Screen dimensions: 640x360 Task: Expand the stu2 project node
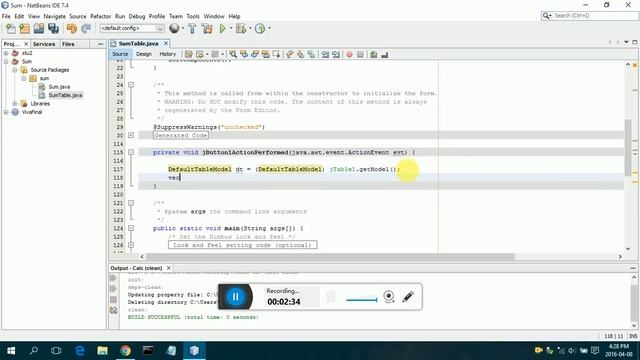6,53
